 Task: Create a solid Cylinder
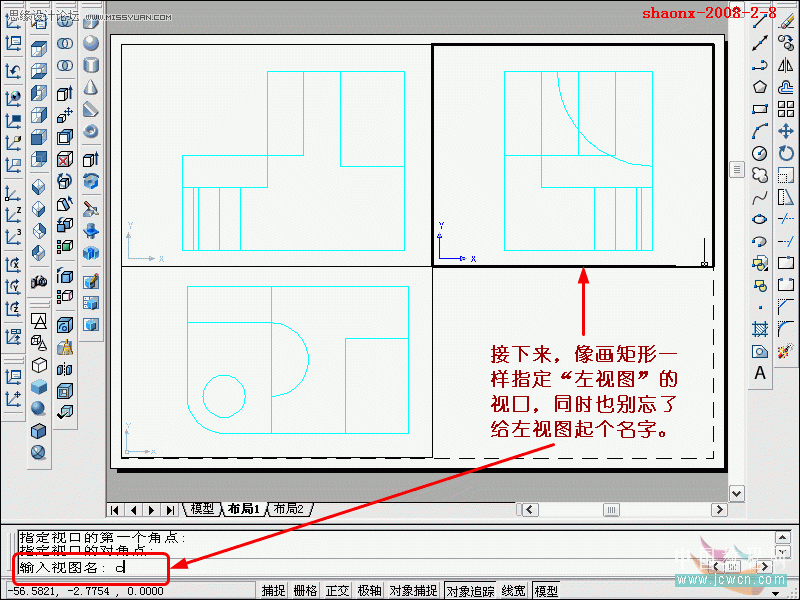(91, 65)
